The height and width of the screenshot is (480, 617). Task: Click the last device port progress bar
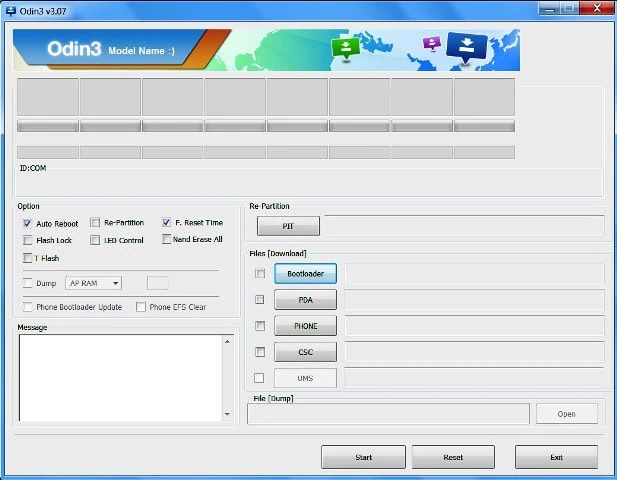click(x=484, y=126)
